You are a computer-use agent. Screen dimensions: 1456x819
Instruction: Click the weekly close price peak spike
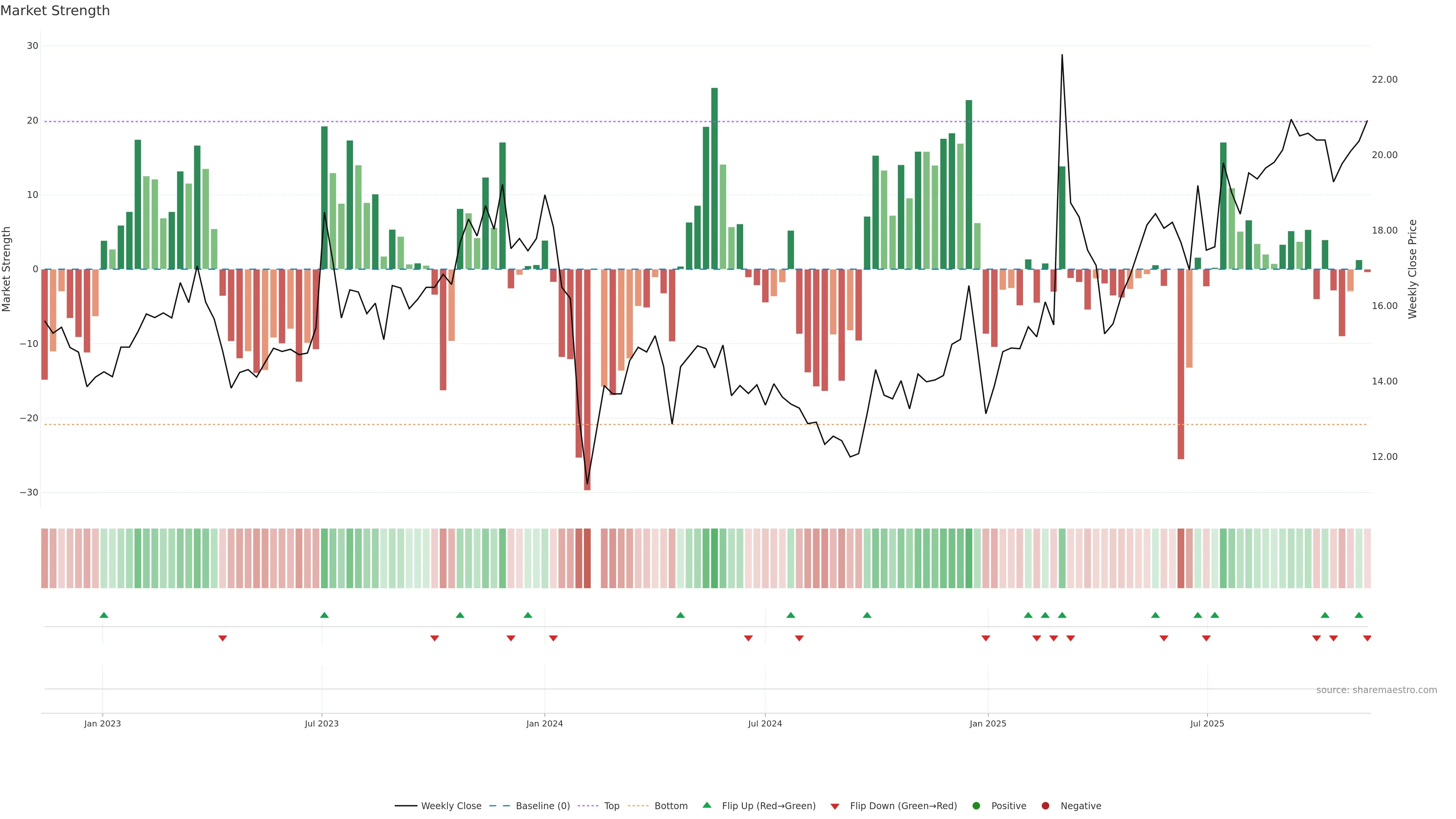coord(1062,56)
